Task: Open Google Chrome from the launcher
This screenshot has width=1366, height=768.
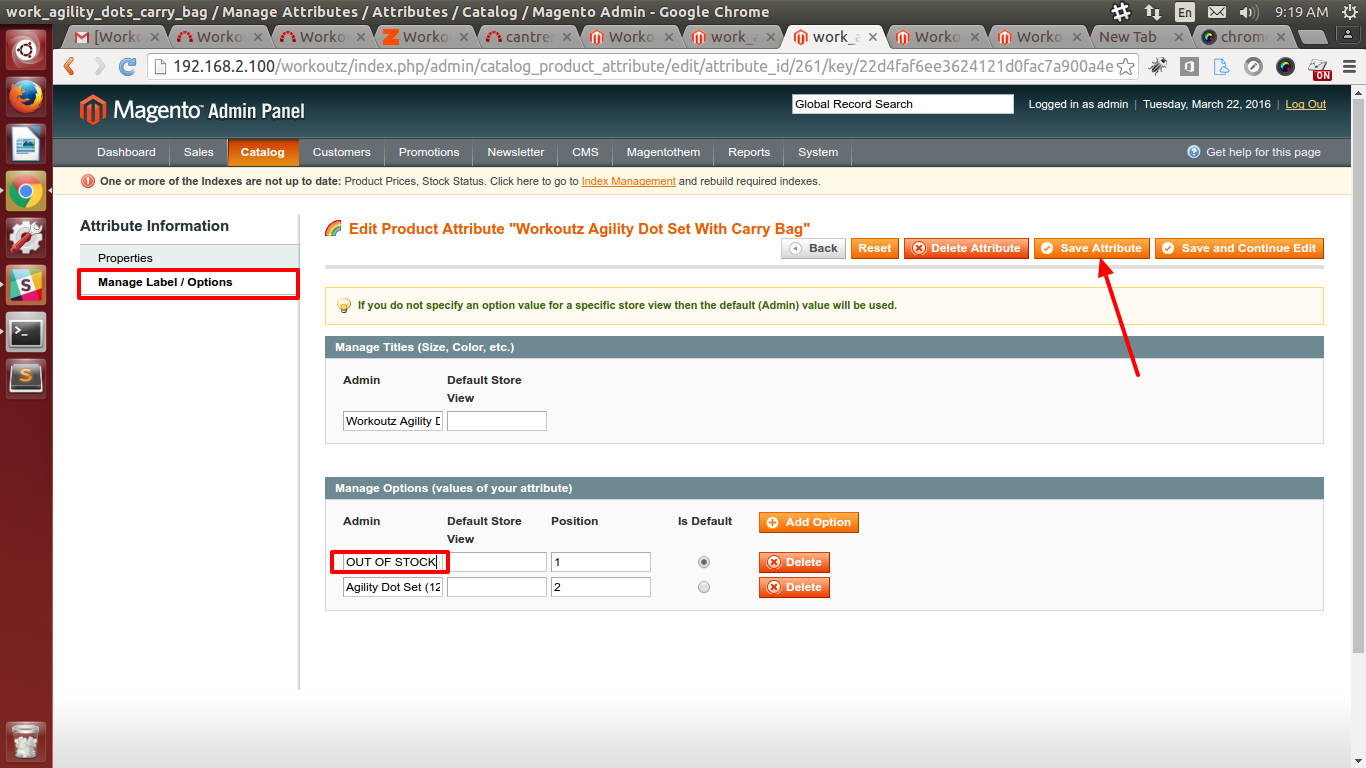Action: [x=26, y=191]
